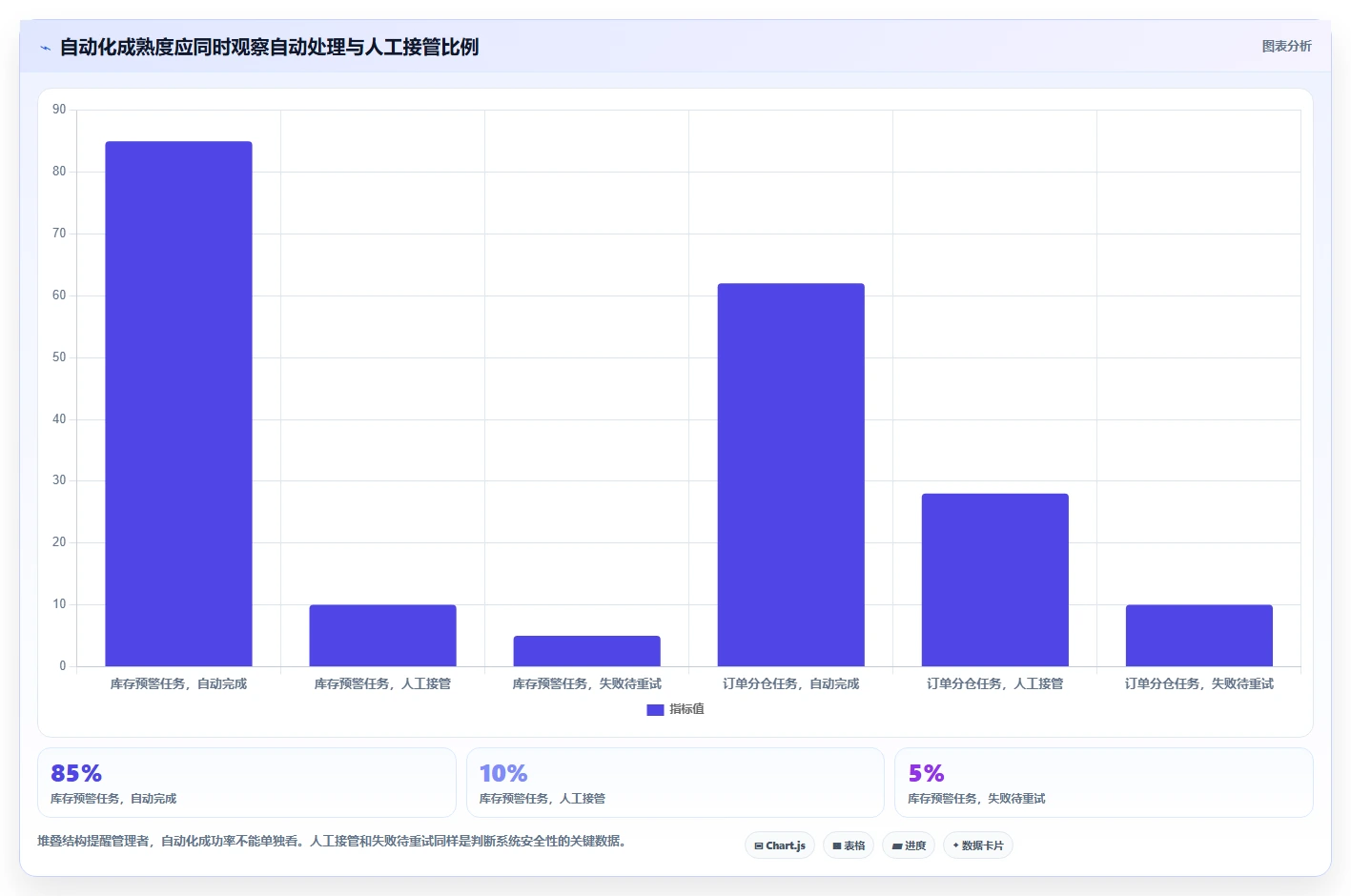Screen dimensions: 1351x896
Task: Click the y-axis value 50
Action: (59, 357)
